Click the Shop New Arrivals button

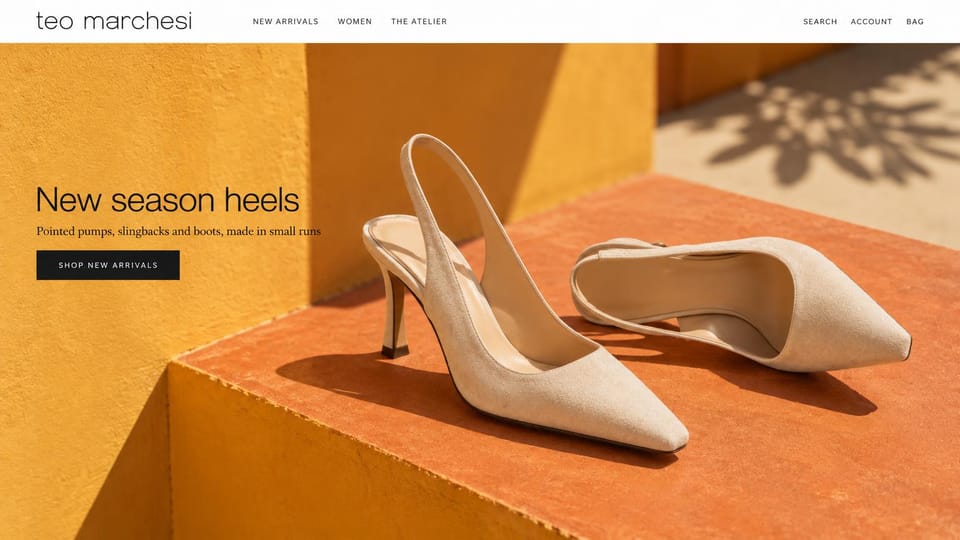point(108,265)
